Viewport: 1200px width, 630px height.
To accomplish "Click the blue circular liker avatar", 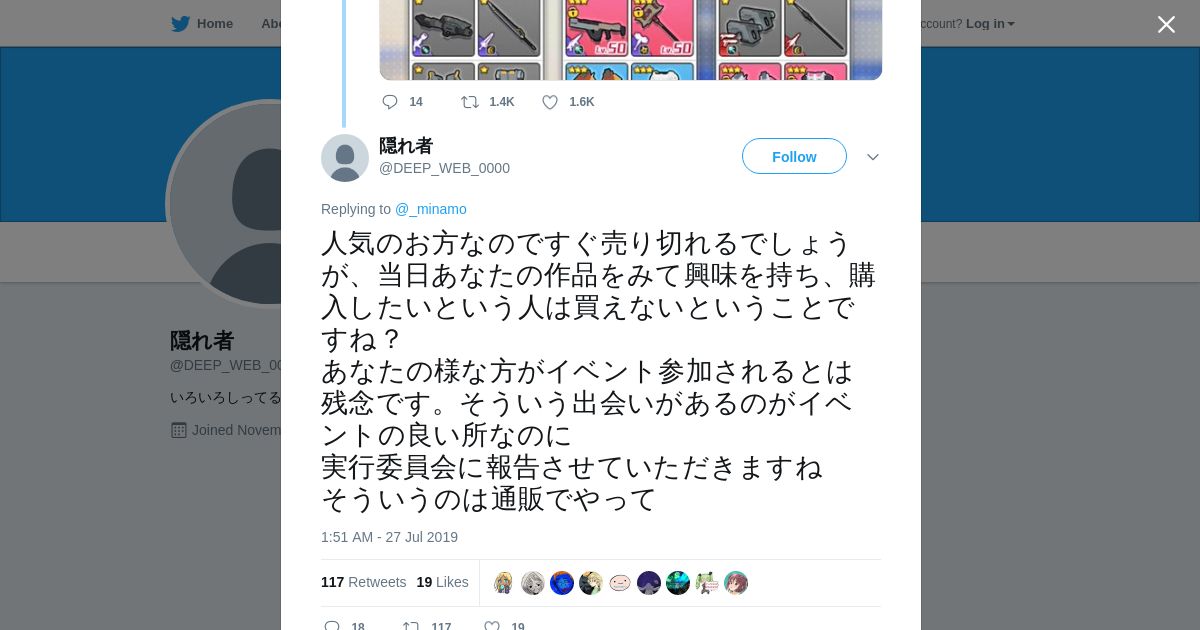I will pyautogui.click(x=562, y=583).
